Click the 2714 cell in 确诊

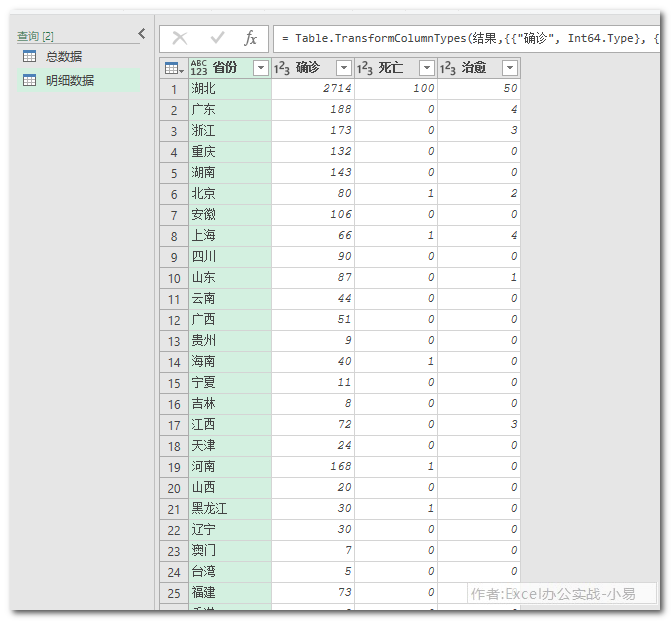click(313, 89)
